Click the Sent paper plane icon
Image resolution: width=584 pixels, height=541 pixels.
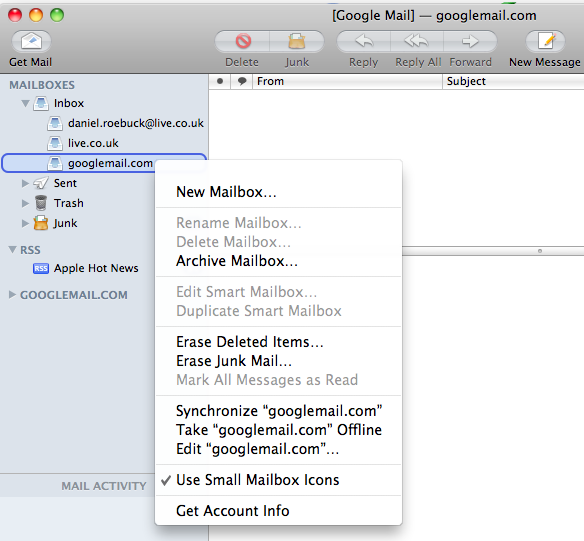pos(41,183)
